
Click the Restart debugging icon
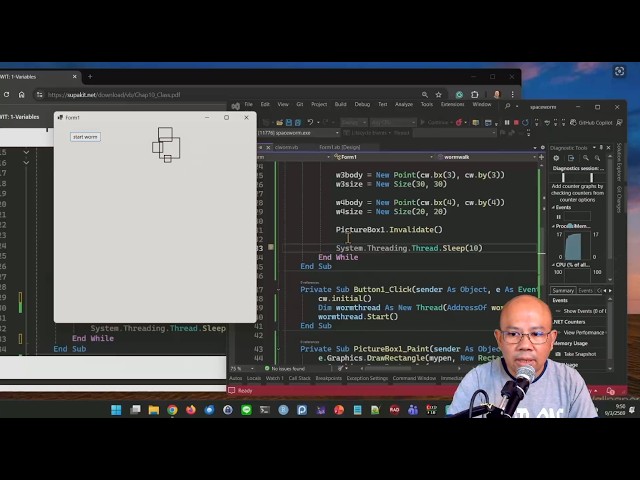pyautogui.click(x=525, y=122)
